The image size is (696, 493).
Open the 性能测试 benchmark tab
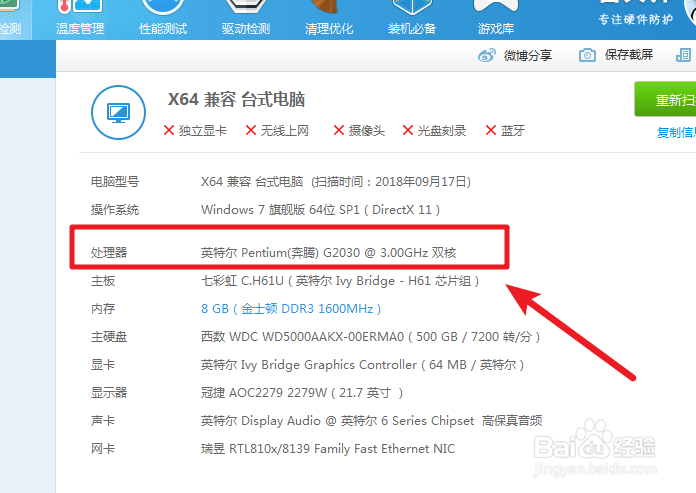(163, 19)
